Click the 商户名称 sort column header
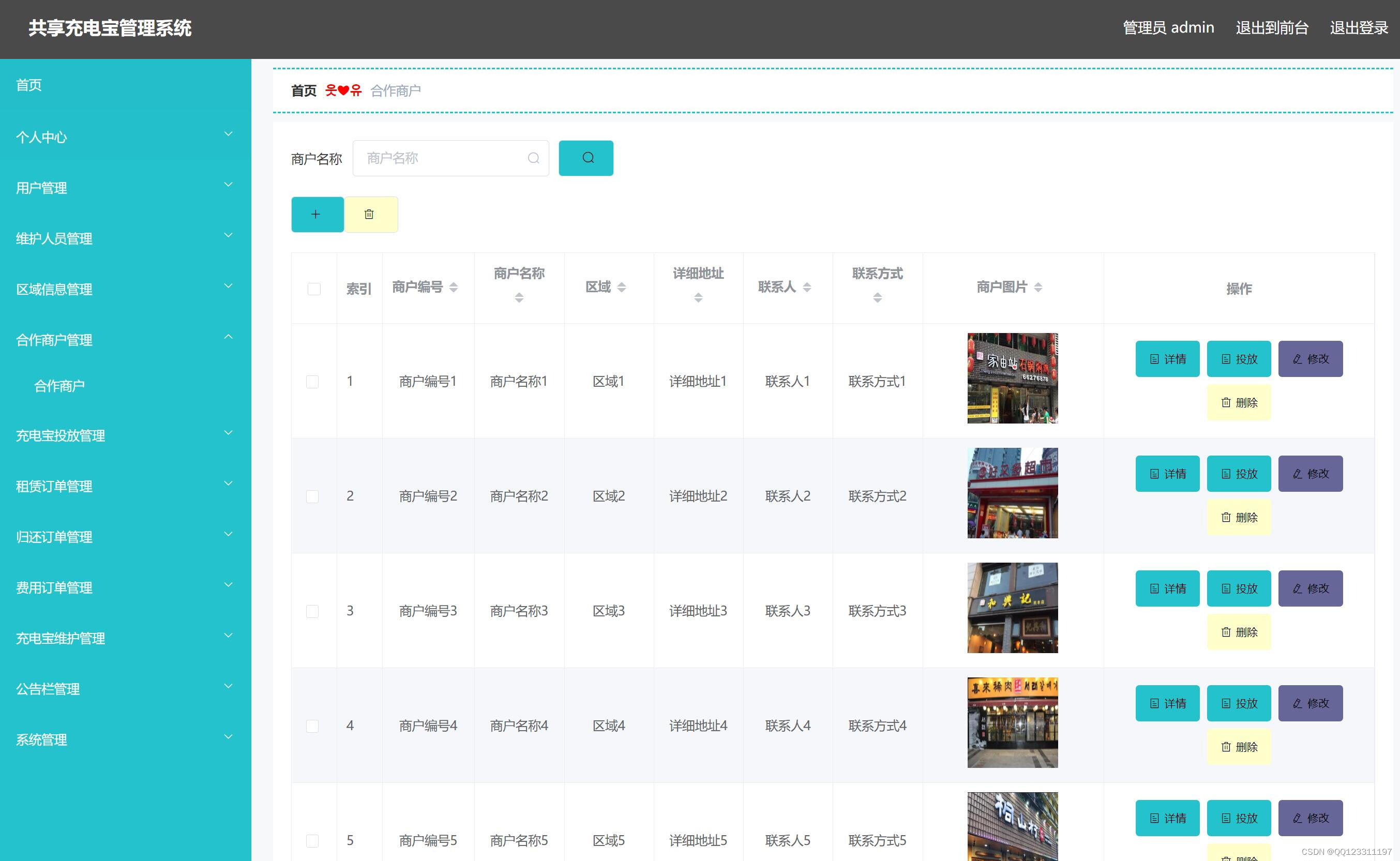1400x861 pixels. [519, 288]
